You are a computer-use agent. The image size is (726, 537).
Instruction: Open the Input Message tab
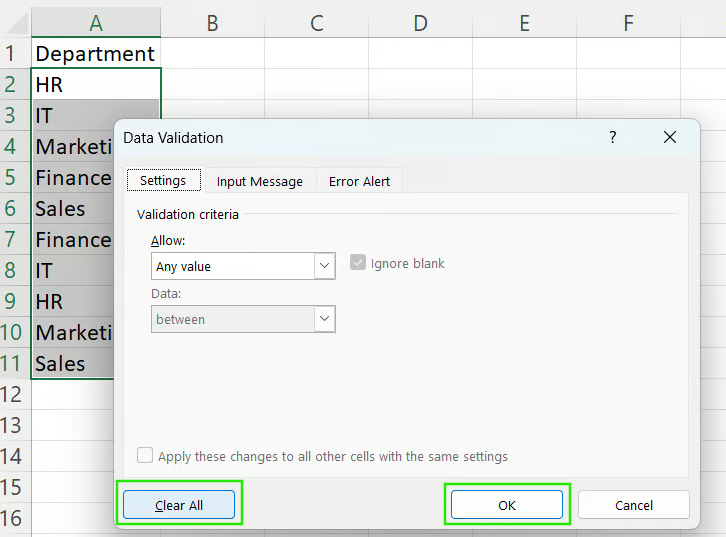259,181
